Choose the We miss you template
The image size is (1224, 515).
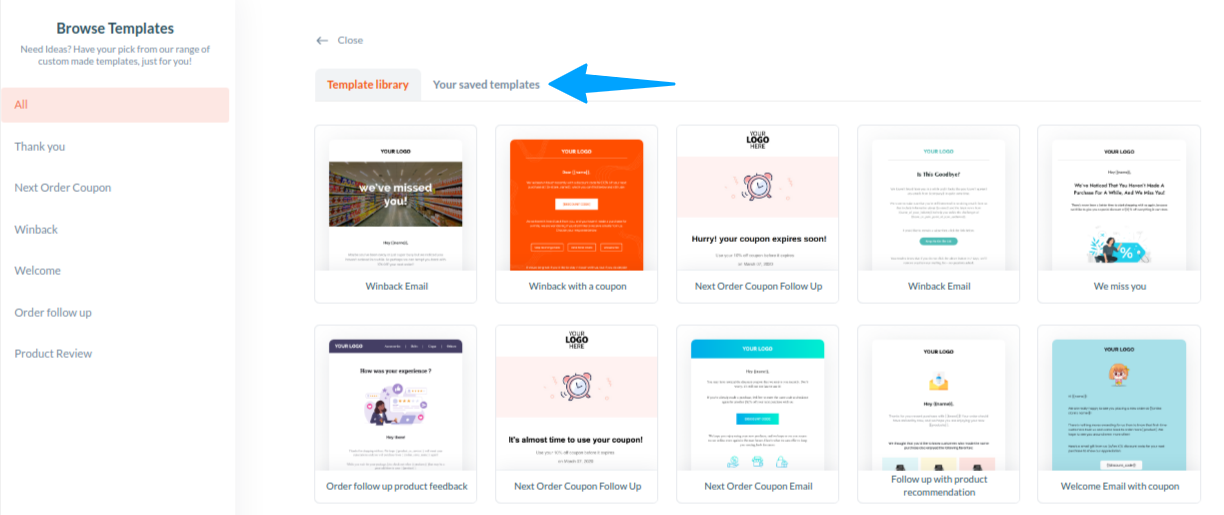point(1119,214)
